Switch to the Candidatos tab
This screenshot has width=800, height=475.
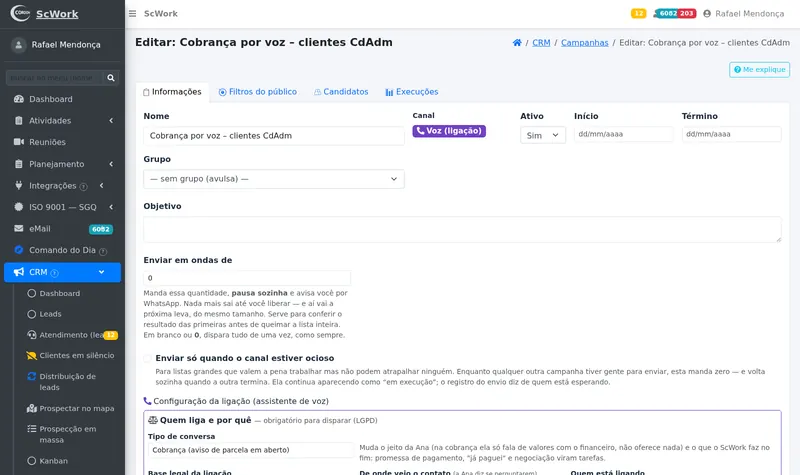341,92
